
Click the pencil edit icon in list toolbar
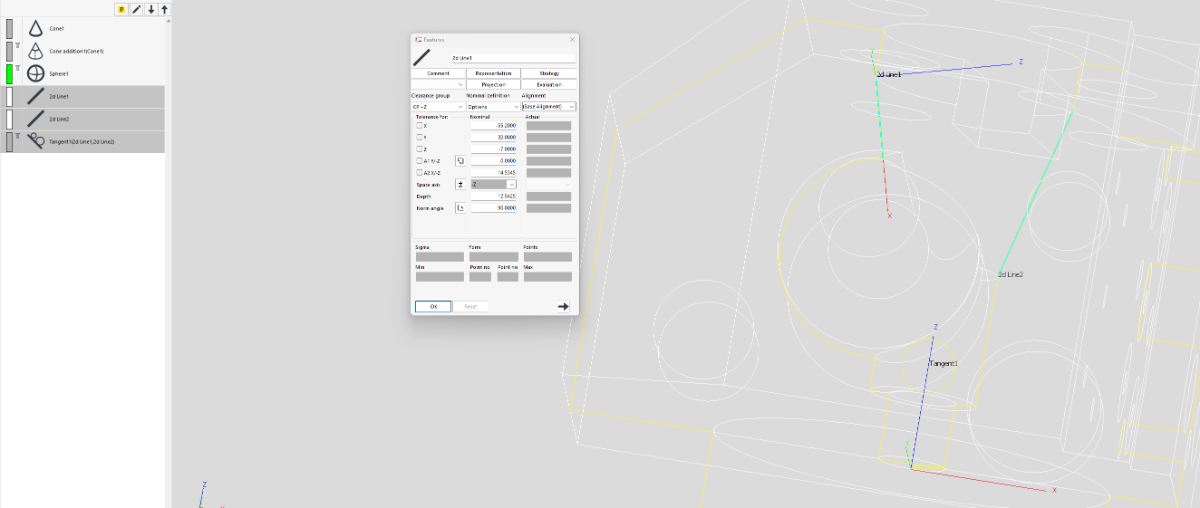click(136, 9)
